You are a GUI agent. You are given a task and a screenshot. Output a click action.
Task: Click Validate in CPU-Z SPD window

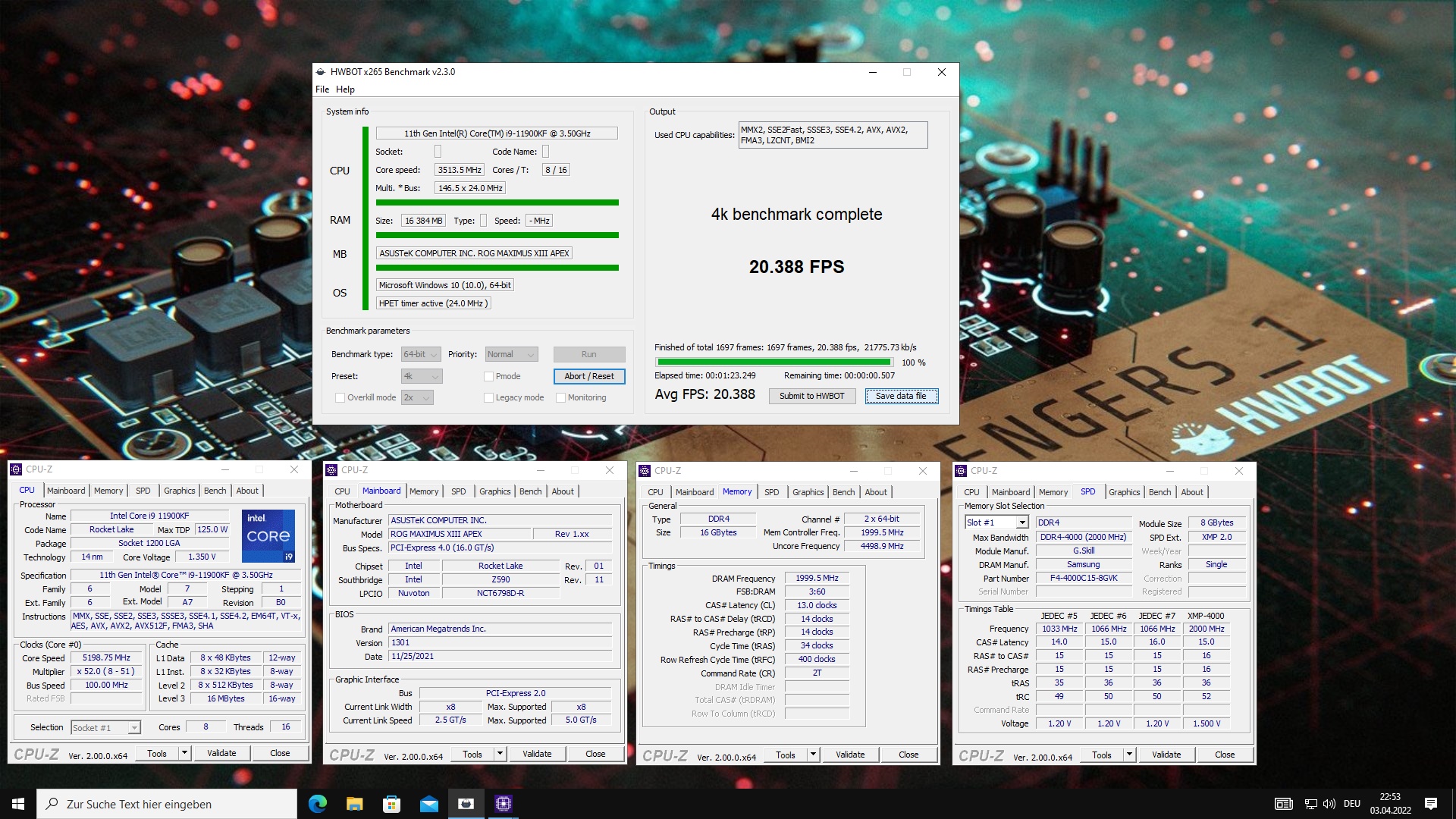pyautogui.click(x=1166, y=755)
